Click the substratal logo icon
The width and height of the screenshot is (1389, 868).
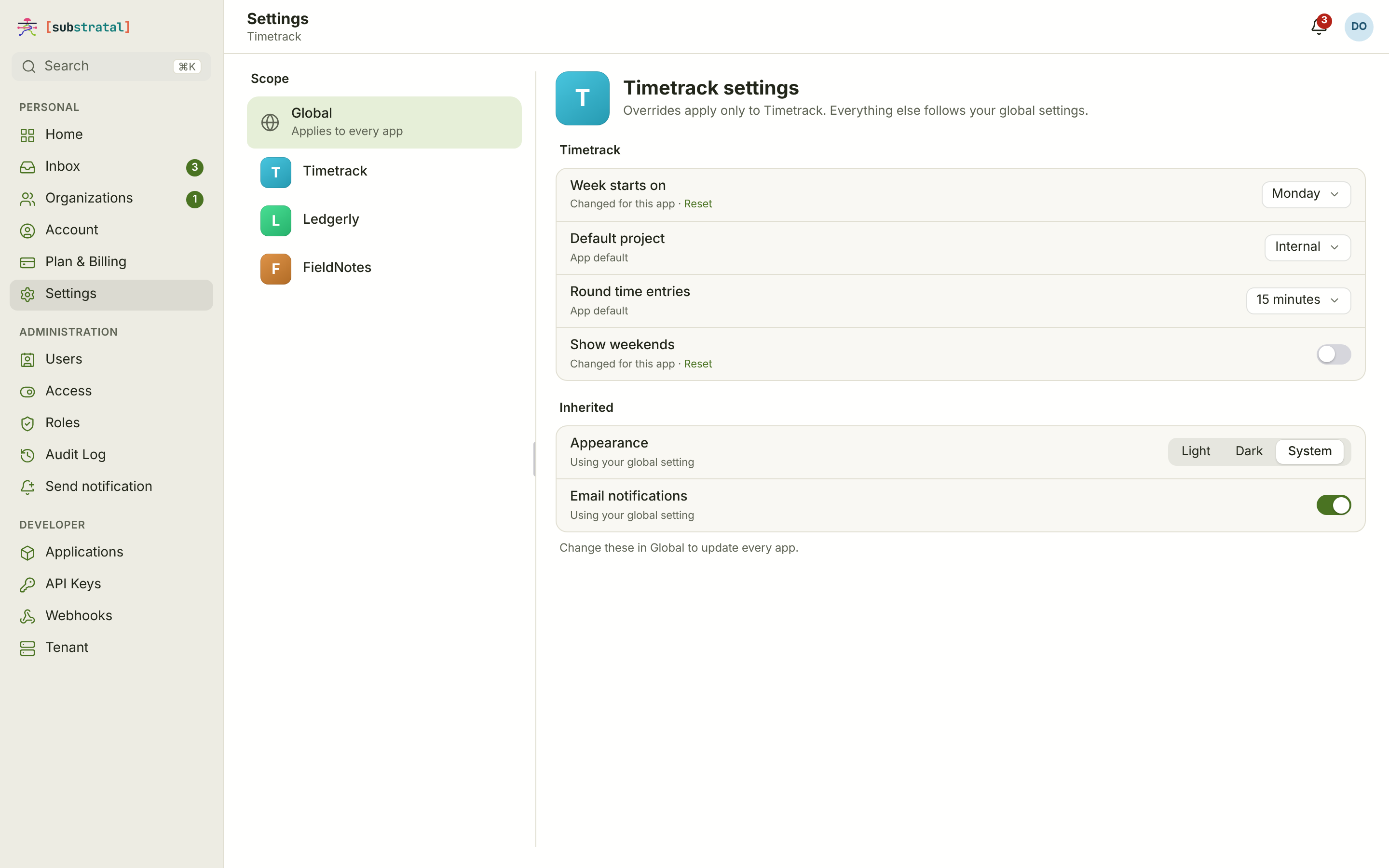27,27
